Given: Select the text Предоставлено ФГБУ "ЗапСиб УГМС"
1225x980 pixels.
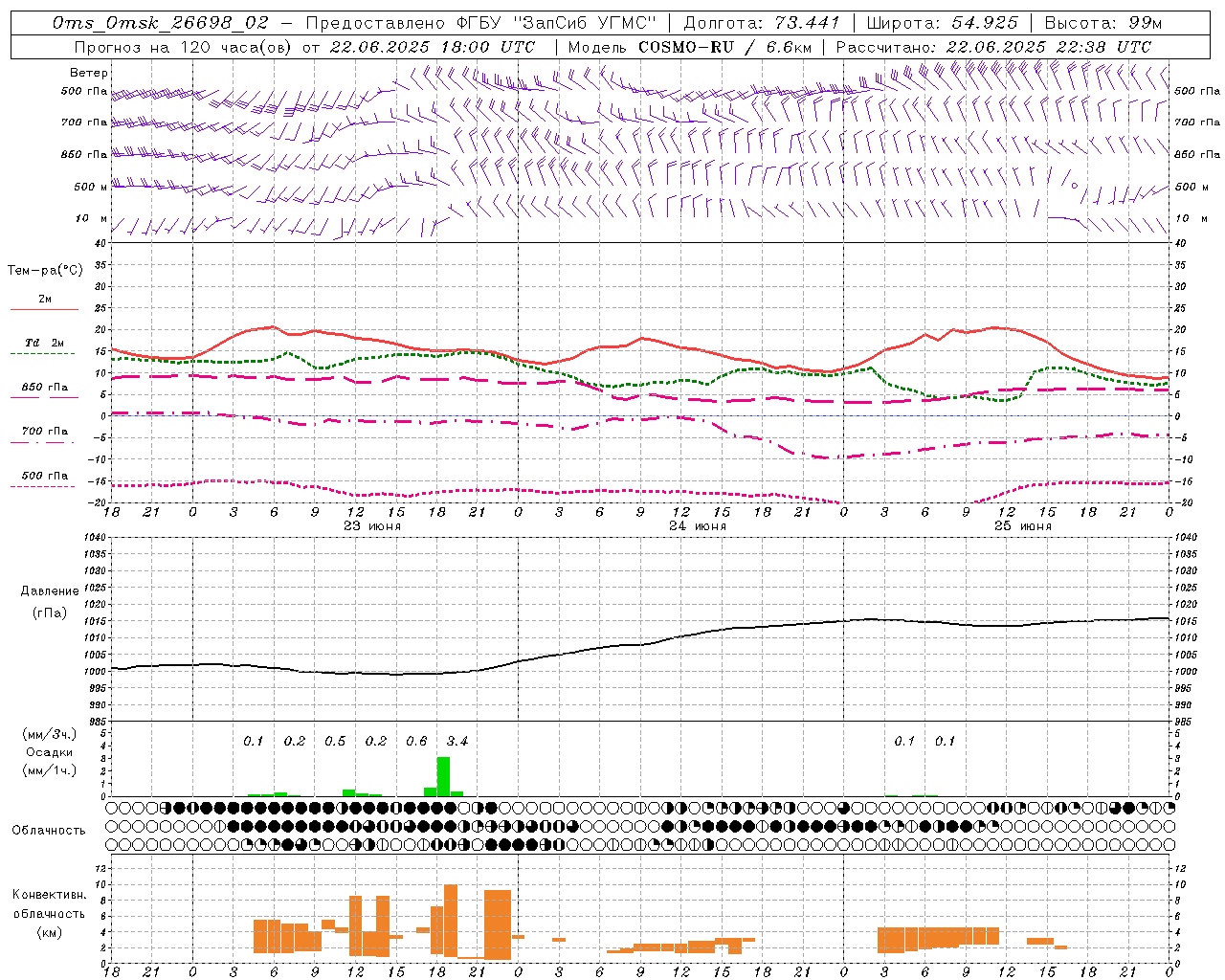Looking at the screenshot, I should pos(482,23).
